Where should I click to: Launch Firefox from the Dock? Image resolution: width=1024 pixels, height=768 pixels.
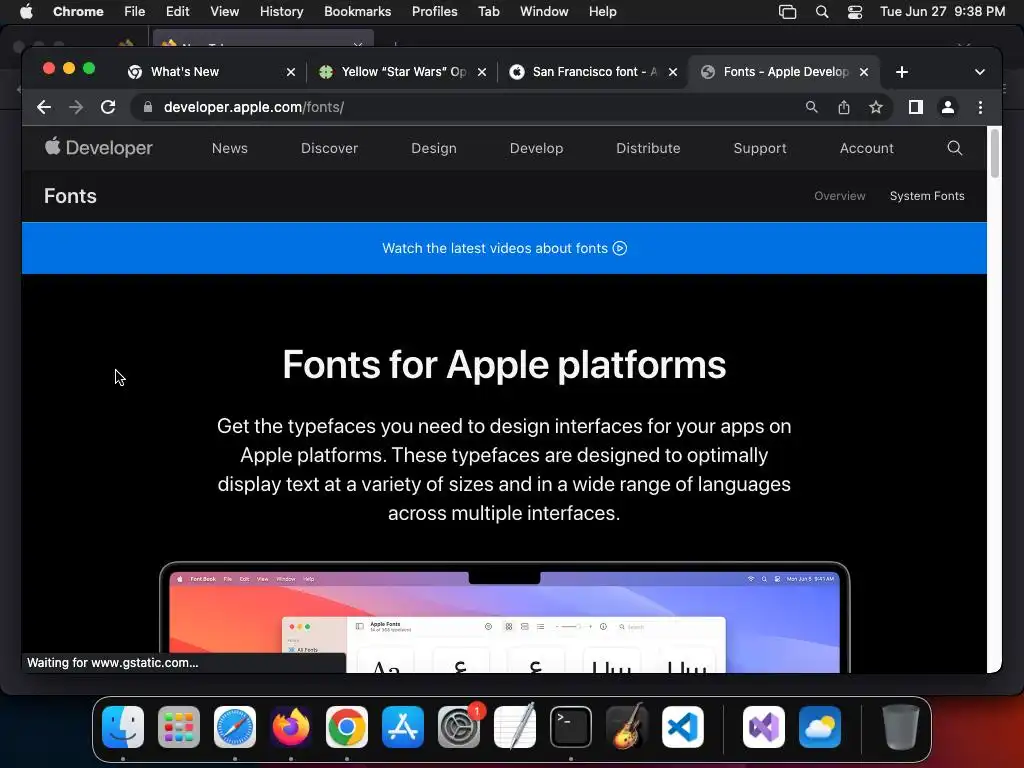(x=291, y=727)
